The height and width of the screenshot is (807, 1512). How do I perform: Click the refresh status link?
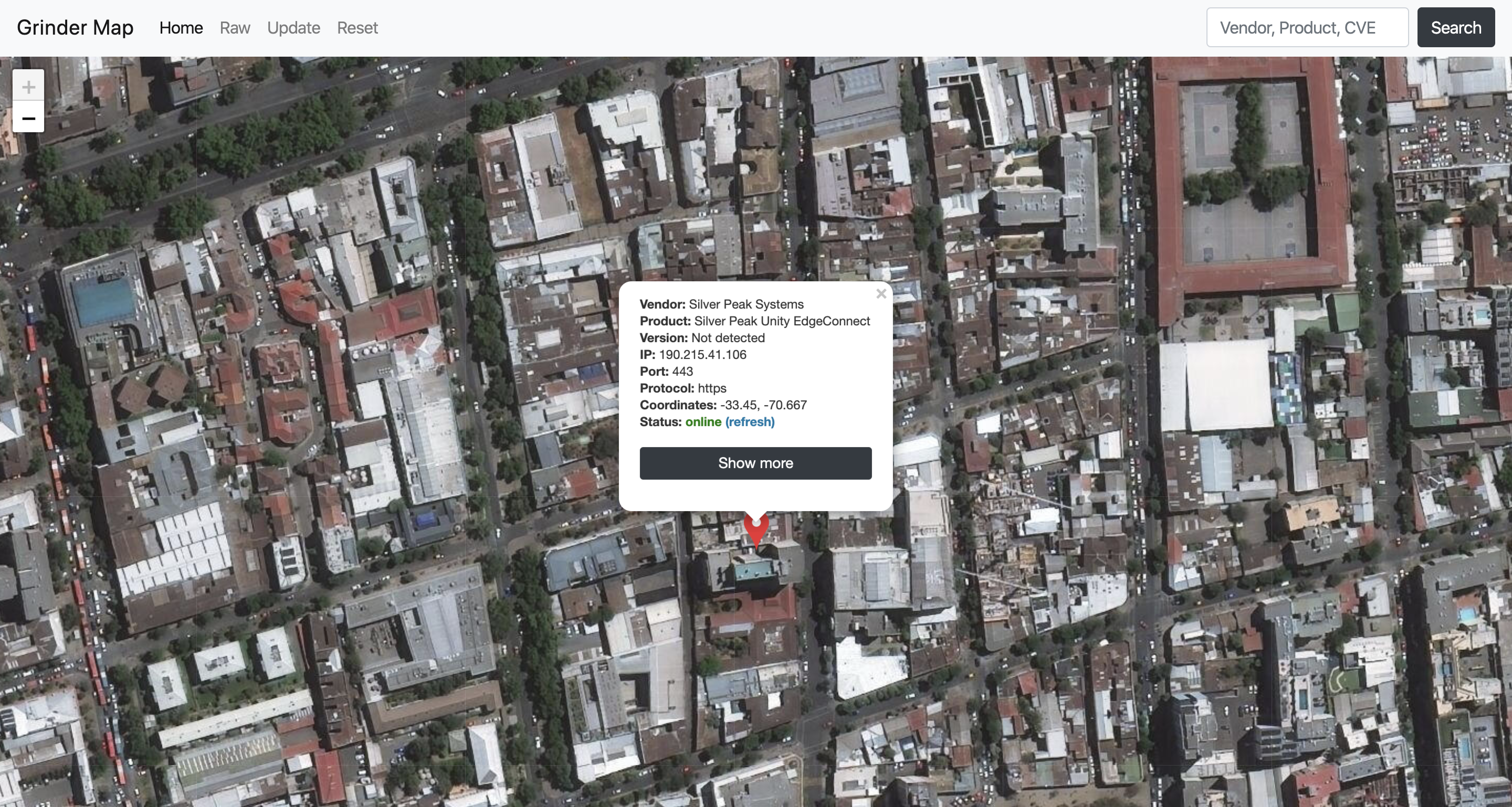[x=750, y=422]
